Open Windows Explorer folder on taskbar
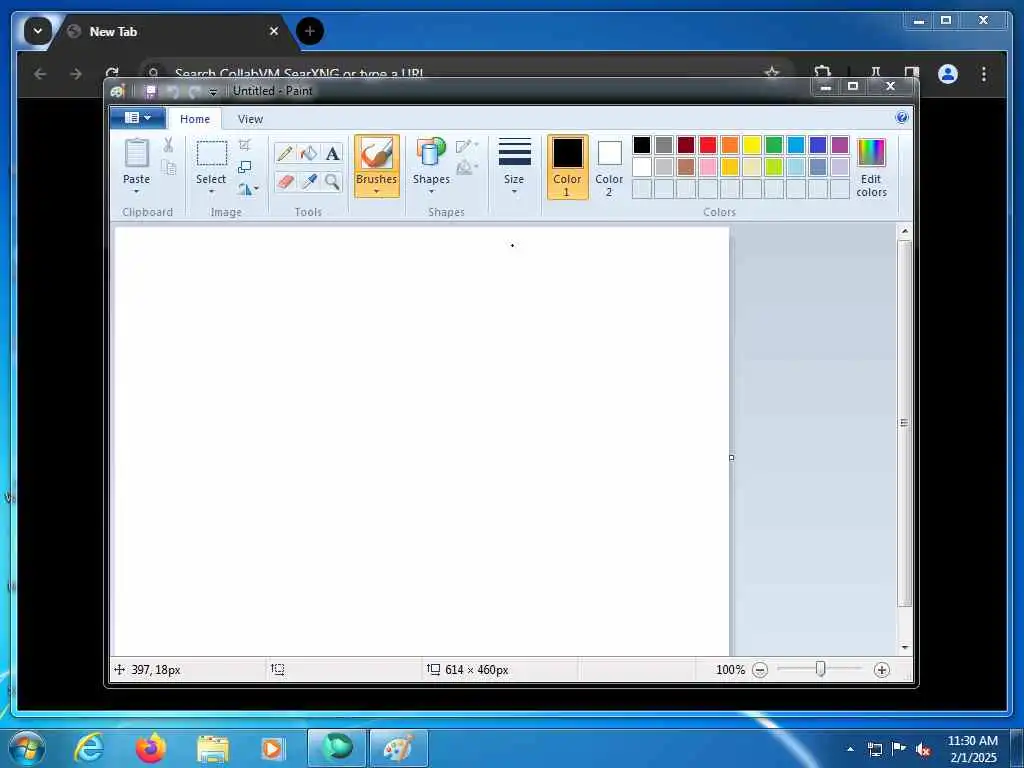Viewport: 1024px width, 768px height. point(213,749)
